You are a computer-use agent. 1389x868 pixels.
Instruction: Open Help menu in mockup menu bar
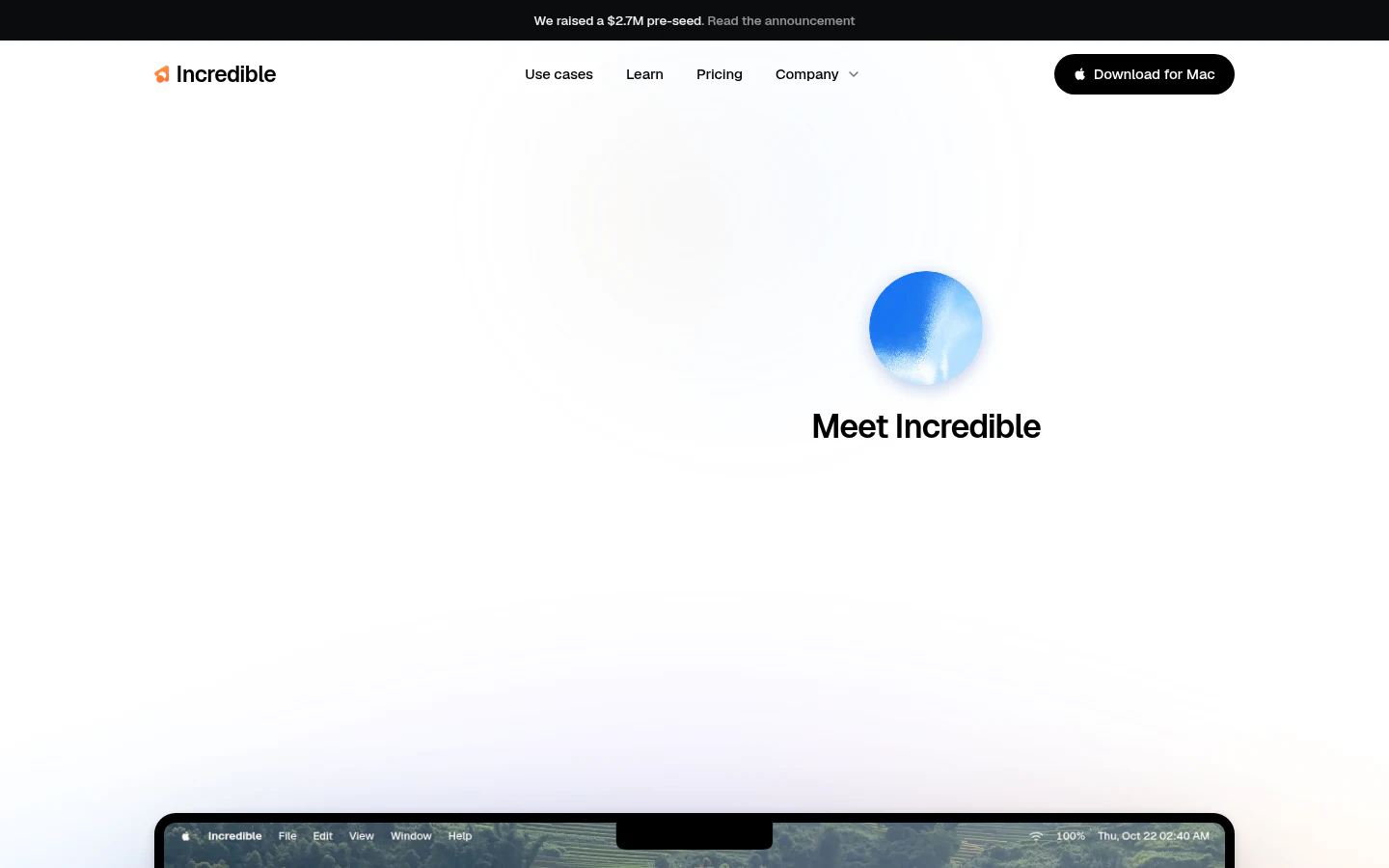(x=460, y=836)
